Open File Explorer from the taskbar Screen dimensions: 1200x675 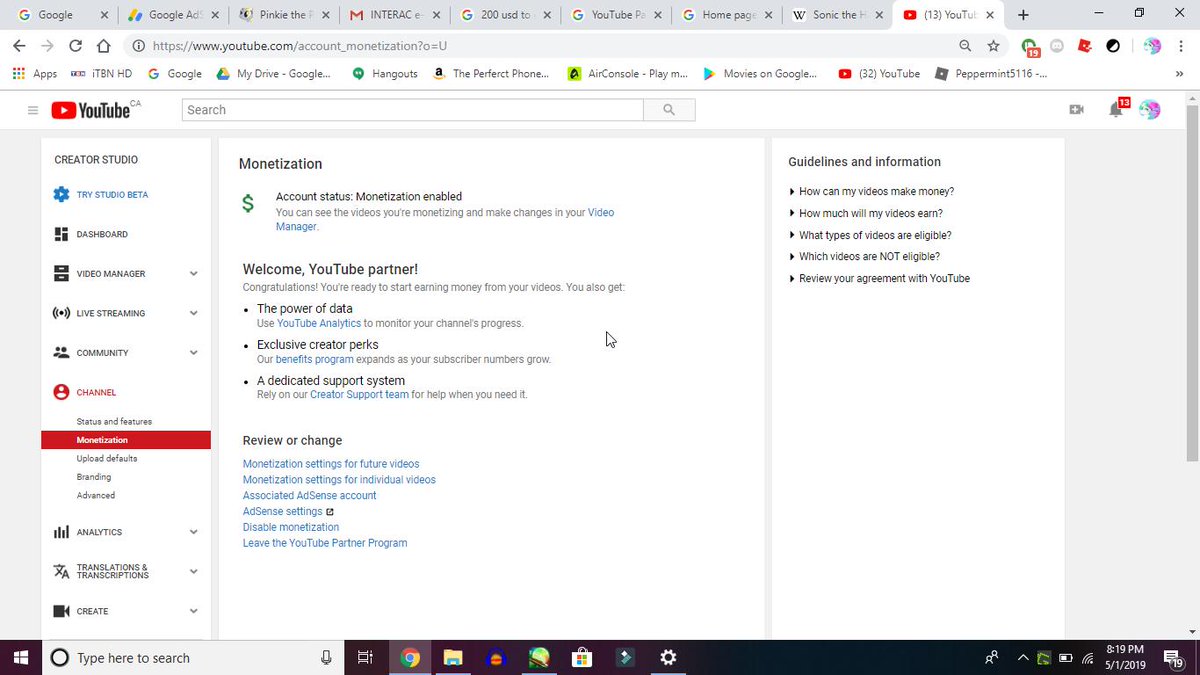click(453, 657)
